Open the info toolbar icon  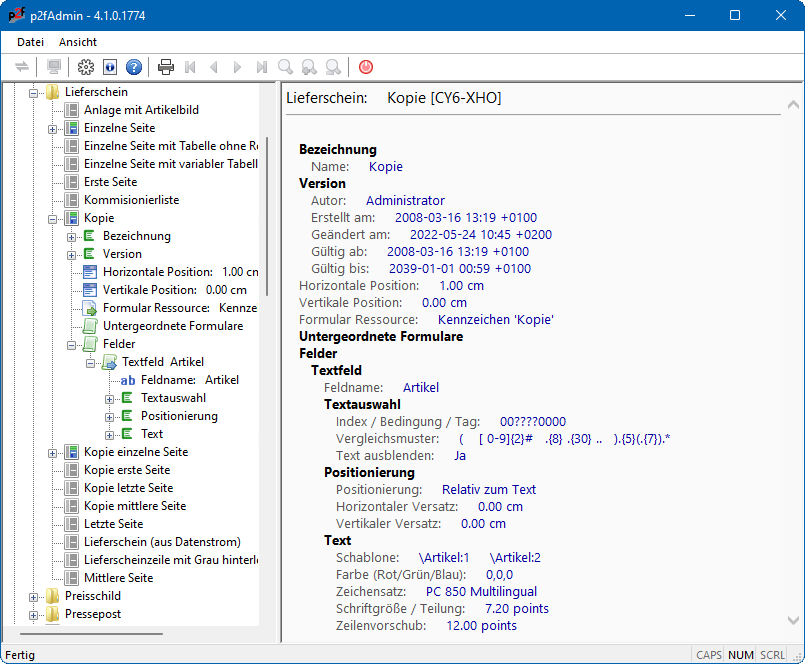coord(110,67)
